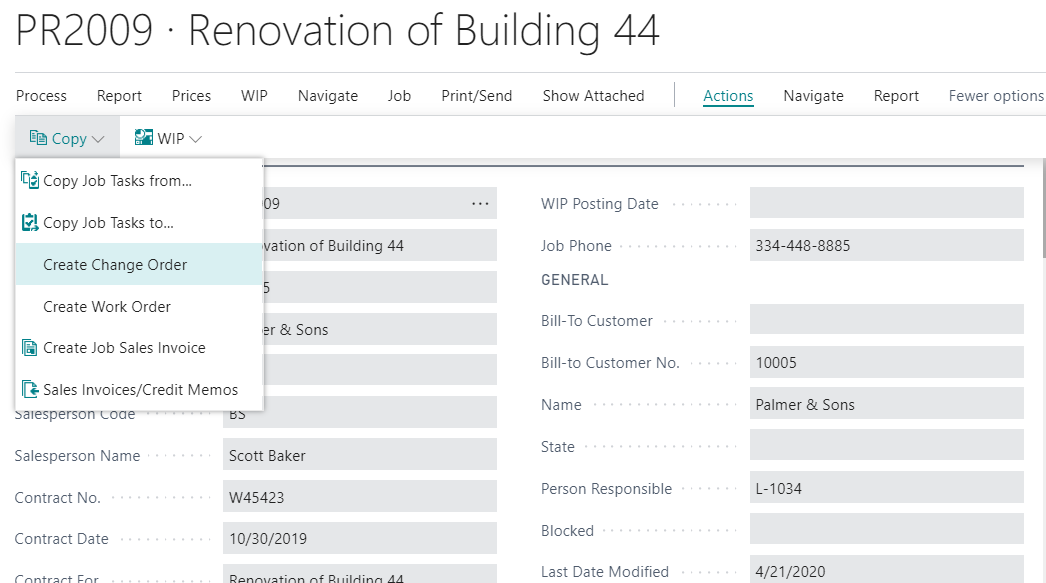Click the Job Phone field
1046x583 pixels.
point(886,245)
